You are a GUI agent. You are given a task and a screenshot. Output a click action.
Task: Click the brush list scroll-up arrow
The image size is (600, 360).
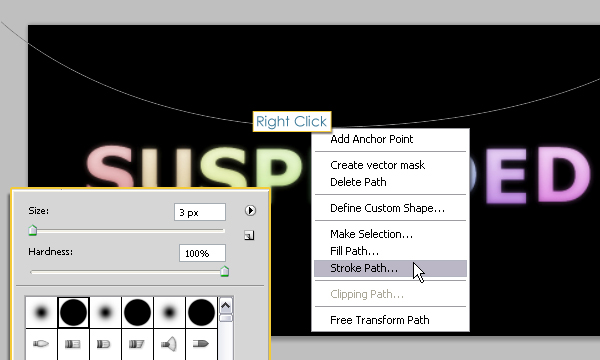[226, 306]
